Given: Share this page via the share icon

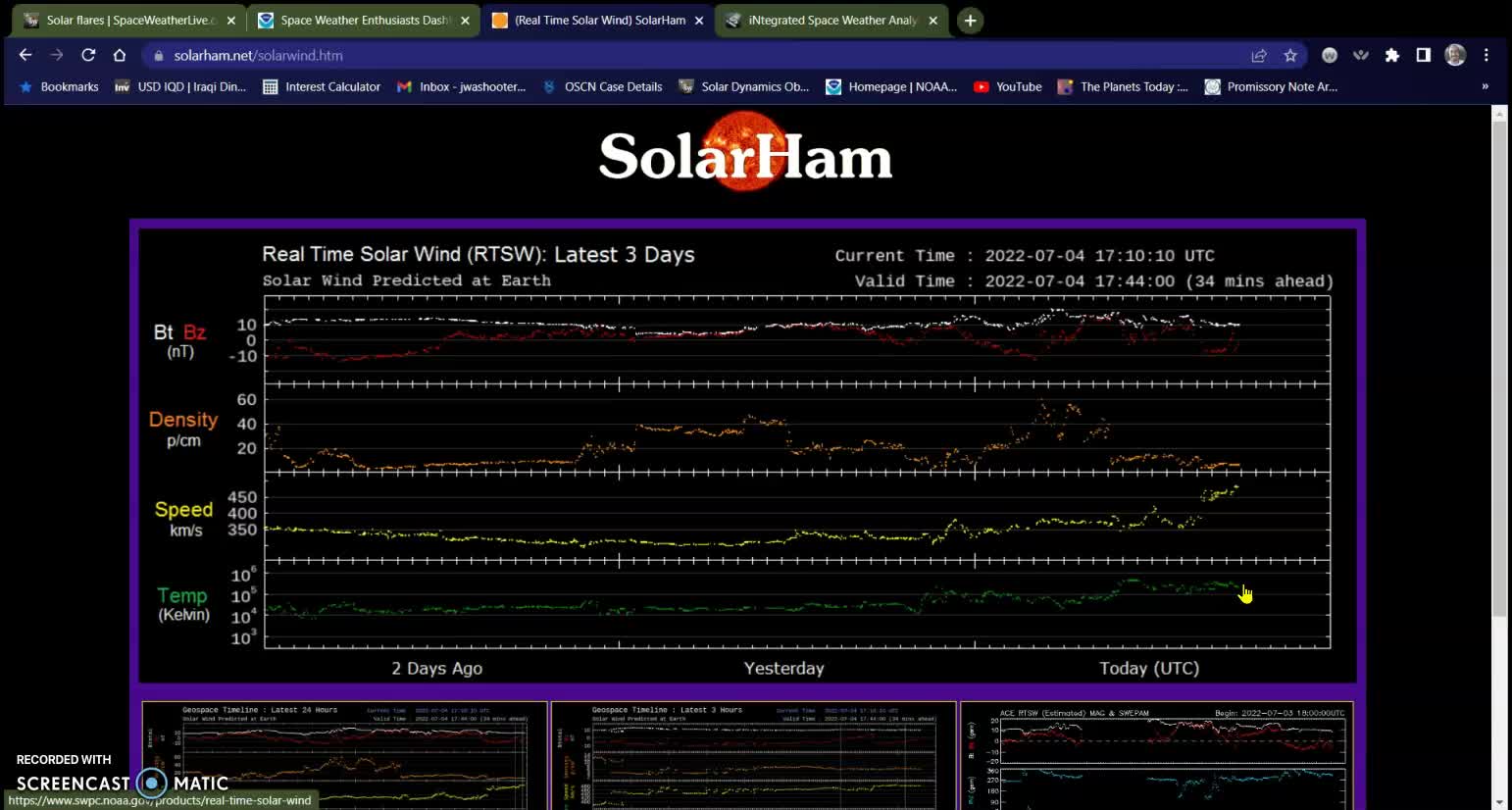Looking at the screenshot, I should pyautogui.click(x=1259, y=55).
